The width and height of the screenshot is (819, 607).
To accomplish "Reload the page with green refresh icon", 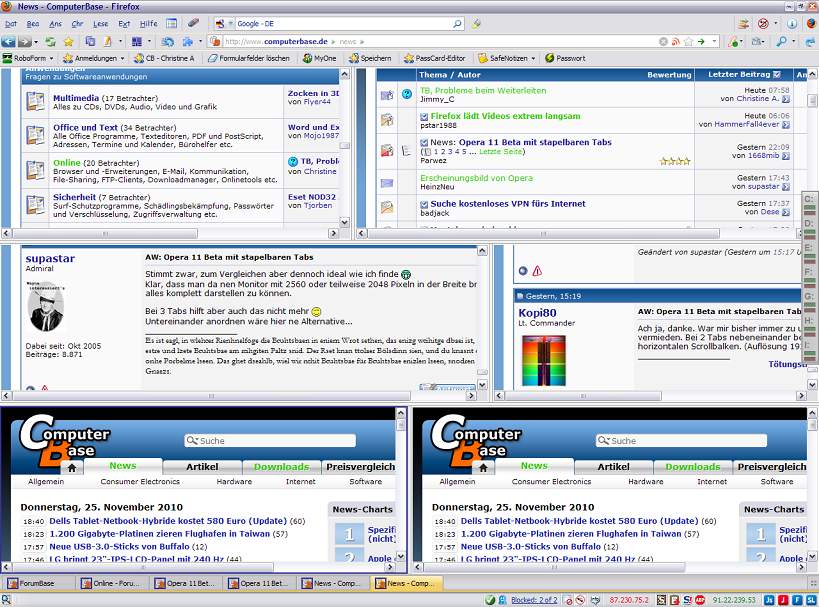I will coord(50,41).
